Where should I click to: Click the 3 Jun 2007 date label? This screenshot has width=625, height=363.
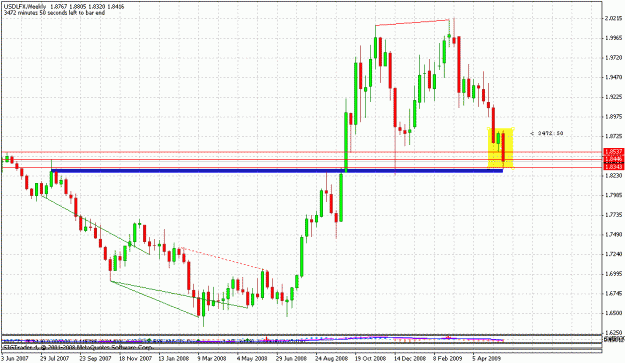pyautogui.click(x=15, y=358)
